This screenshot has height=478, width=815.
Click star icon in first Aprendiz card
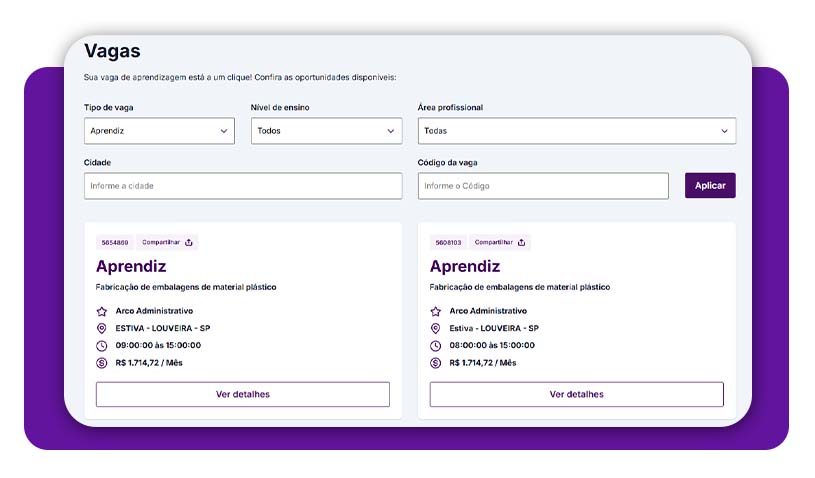point(102,311)
